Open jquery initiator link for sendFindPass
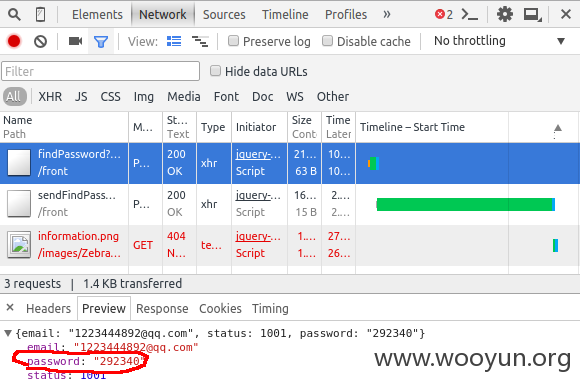The height and width of the screenshot is (387, 580). click(x=258, y=195)
